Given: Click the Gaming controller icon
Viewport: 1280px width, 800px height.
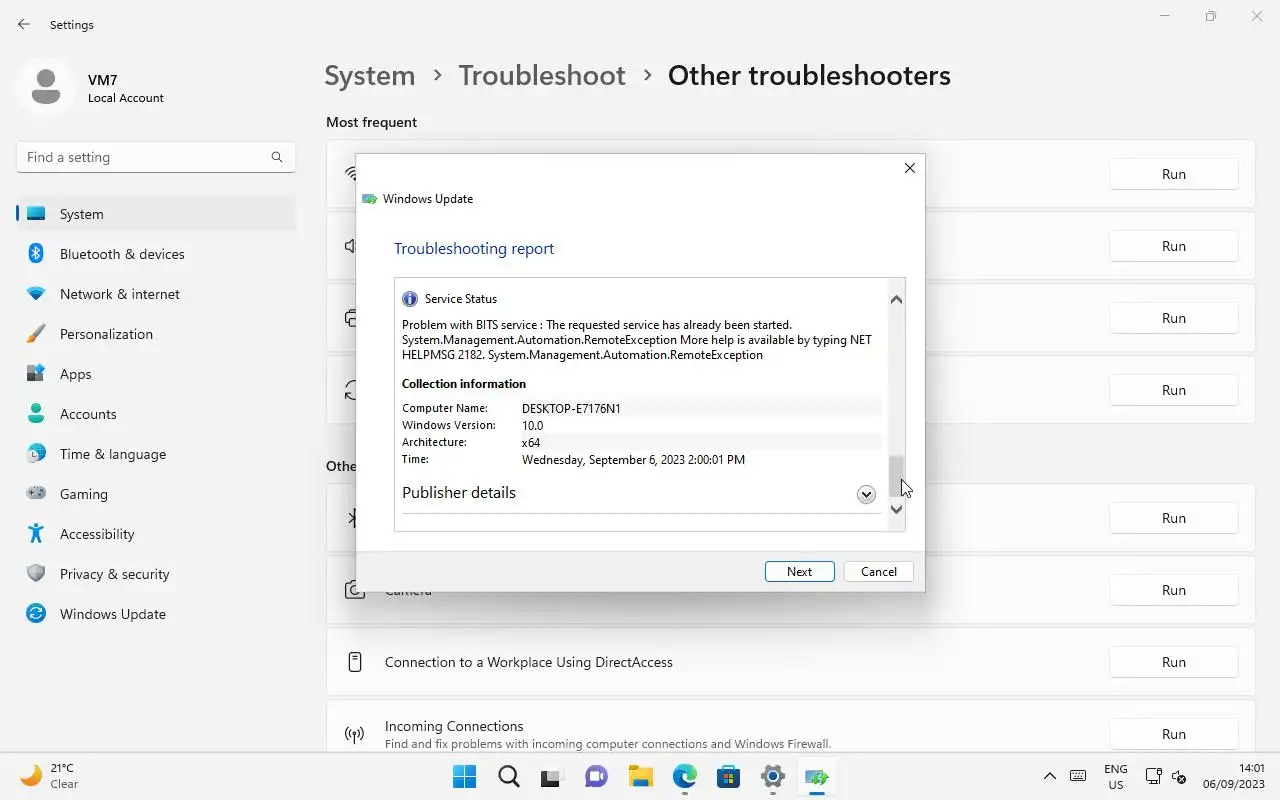Looking at the screenshot, I should tap(36, 493).
